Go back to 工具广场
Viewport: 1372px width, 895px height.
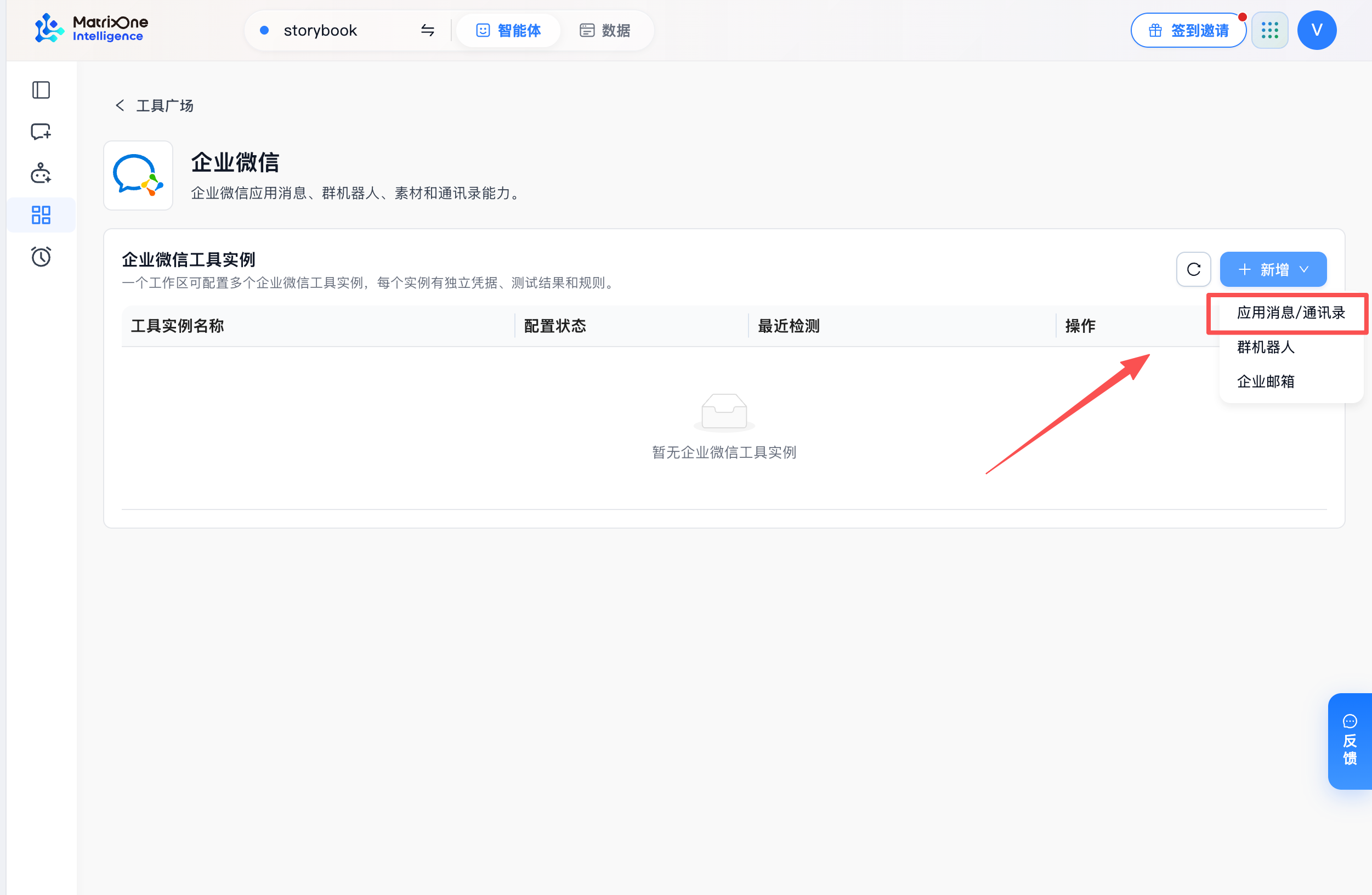click(x=154, y=105)
